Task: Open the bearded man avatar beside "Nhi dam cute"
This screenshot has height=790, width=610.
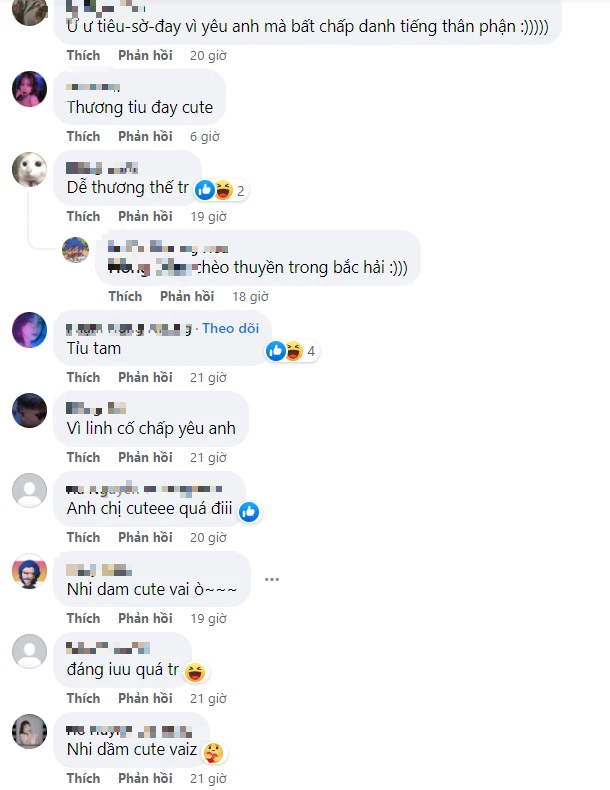Action: point(30,571)
